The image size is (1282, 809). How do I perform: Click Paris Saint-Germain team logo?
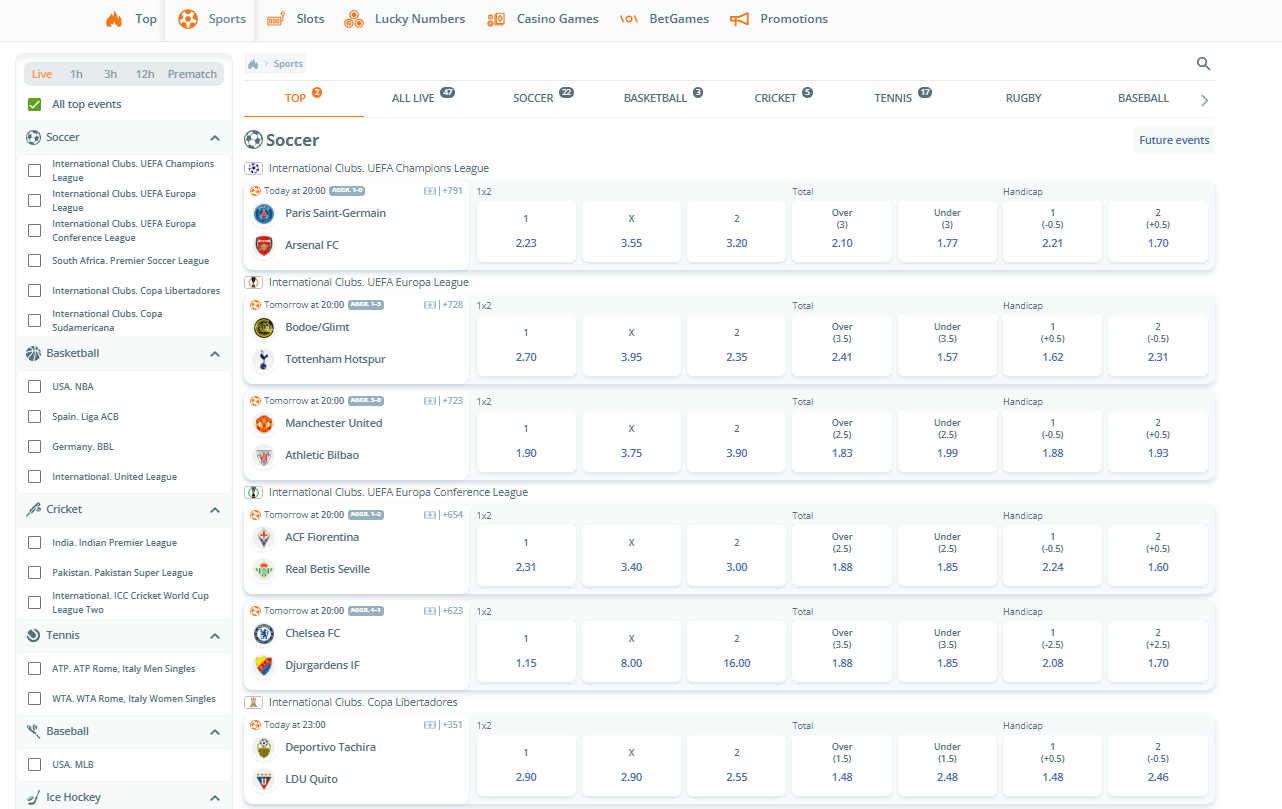264,213
